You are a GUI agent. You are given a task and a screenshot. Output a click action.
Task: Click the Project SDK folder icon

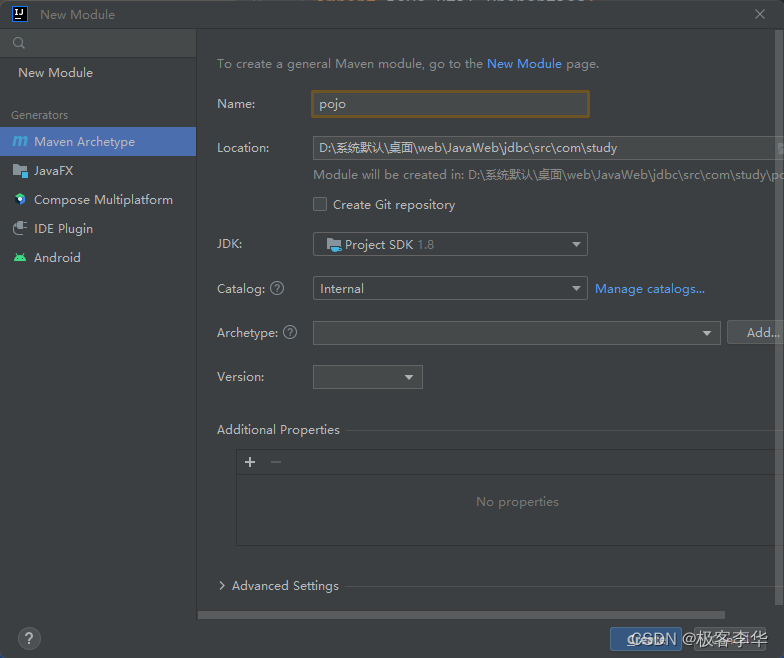point(334,244)
